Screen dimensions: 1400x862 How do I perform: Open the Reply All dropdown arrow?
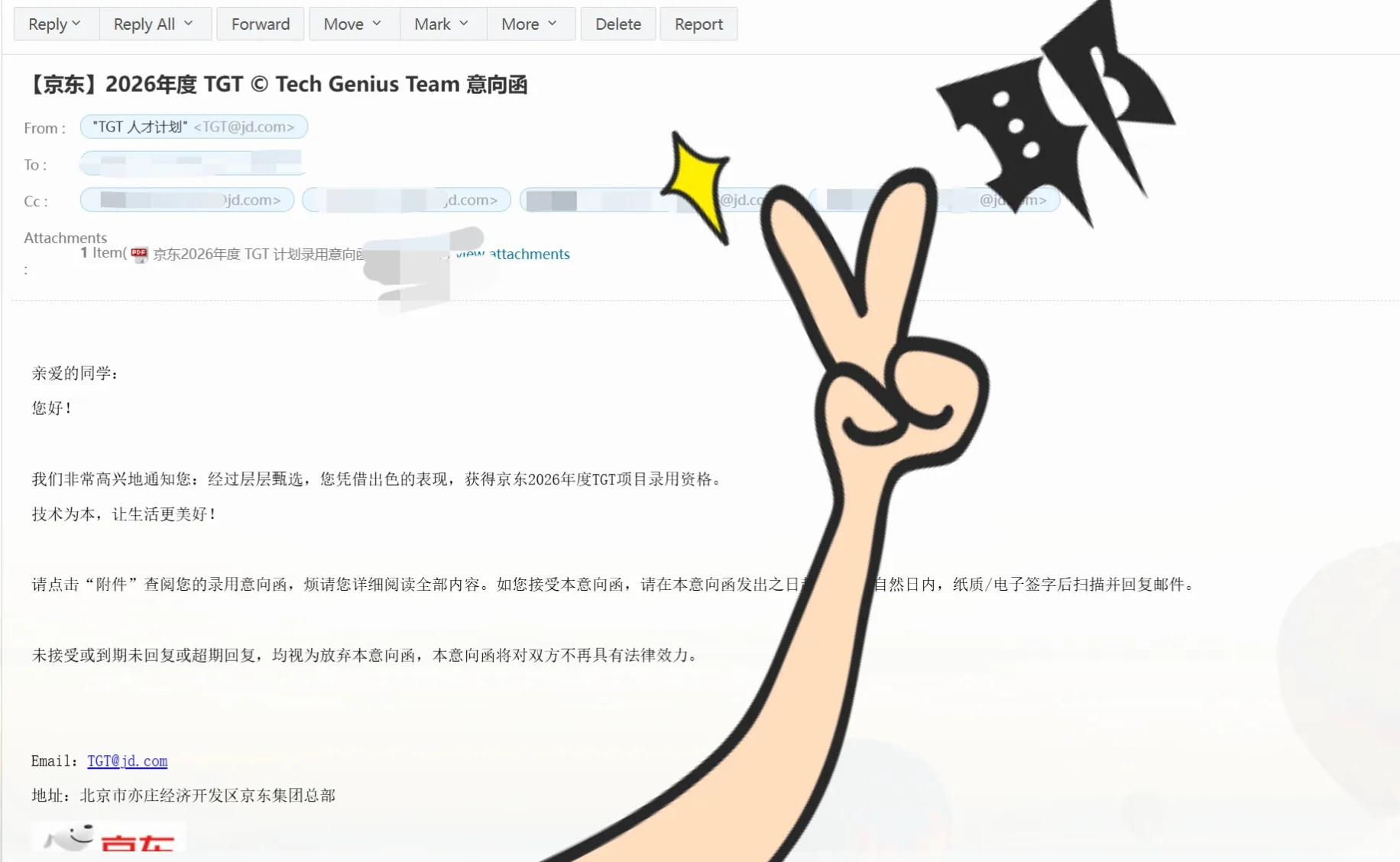tap(189, 24)
